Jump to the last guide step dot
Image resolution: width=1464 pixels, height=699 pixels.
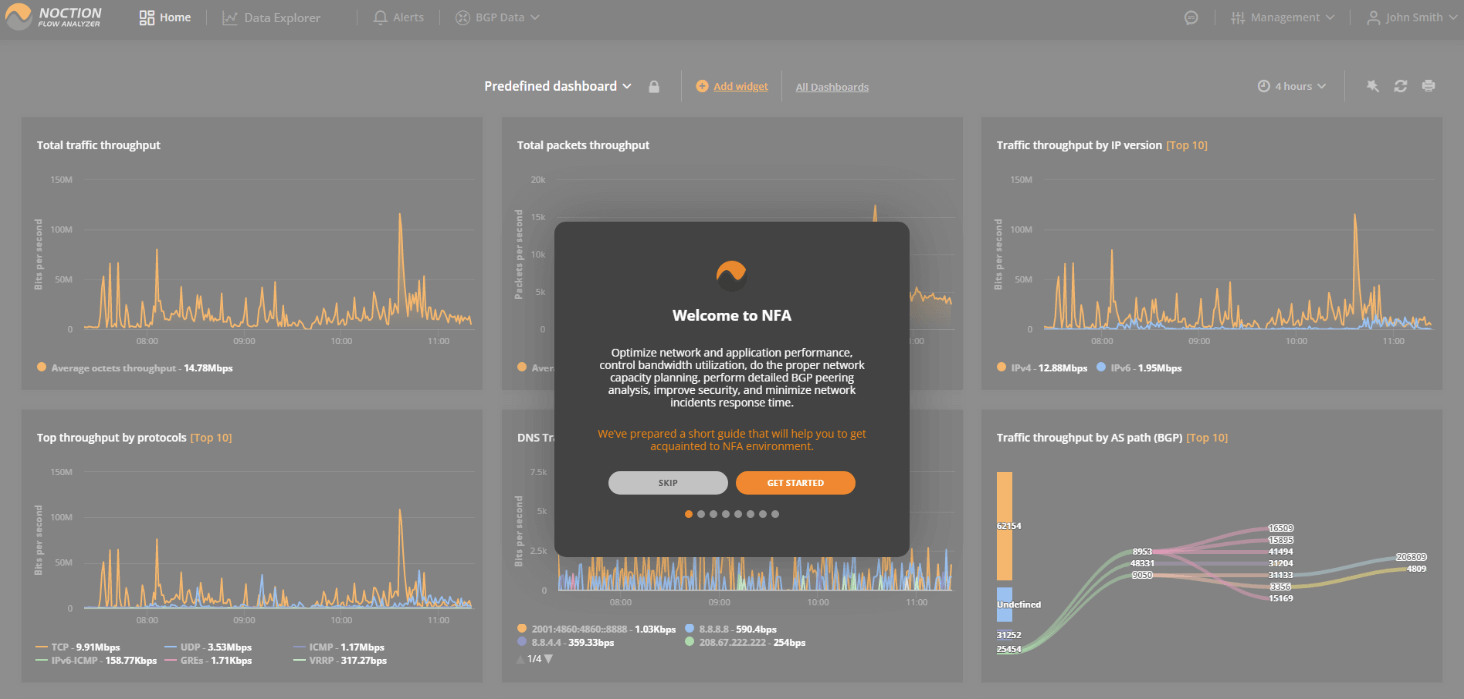point(775,514)
